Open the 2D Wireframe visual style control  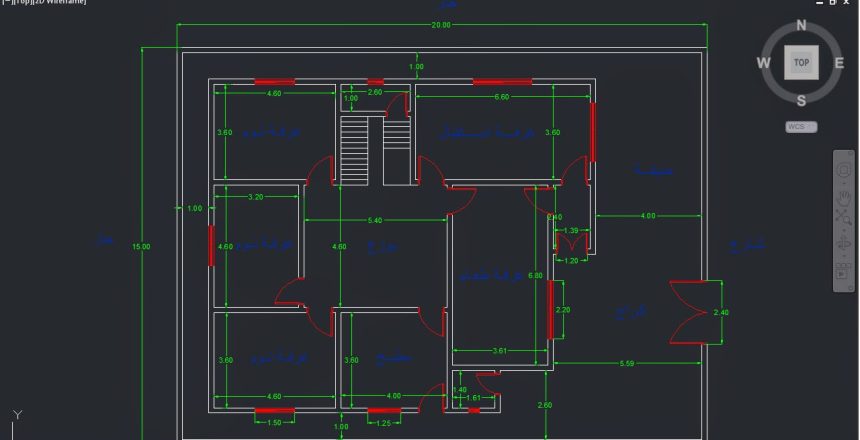coord(59,2)
